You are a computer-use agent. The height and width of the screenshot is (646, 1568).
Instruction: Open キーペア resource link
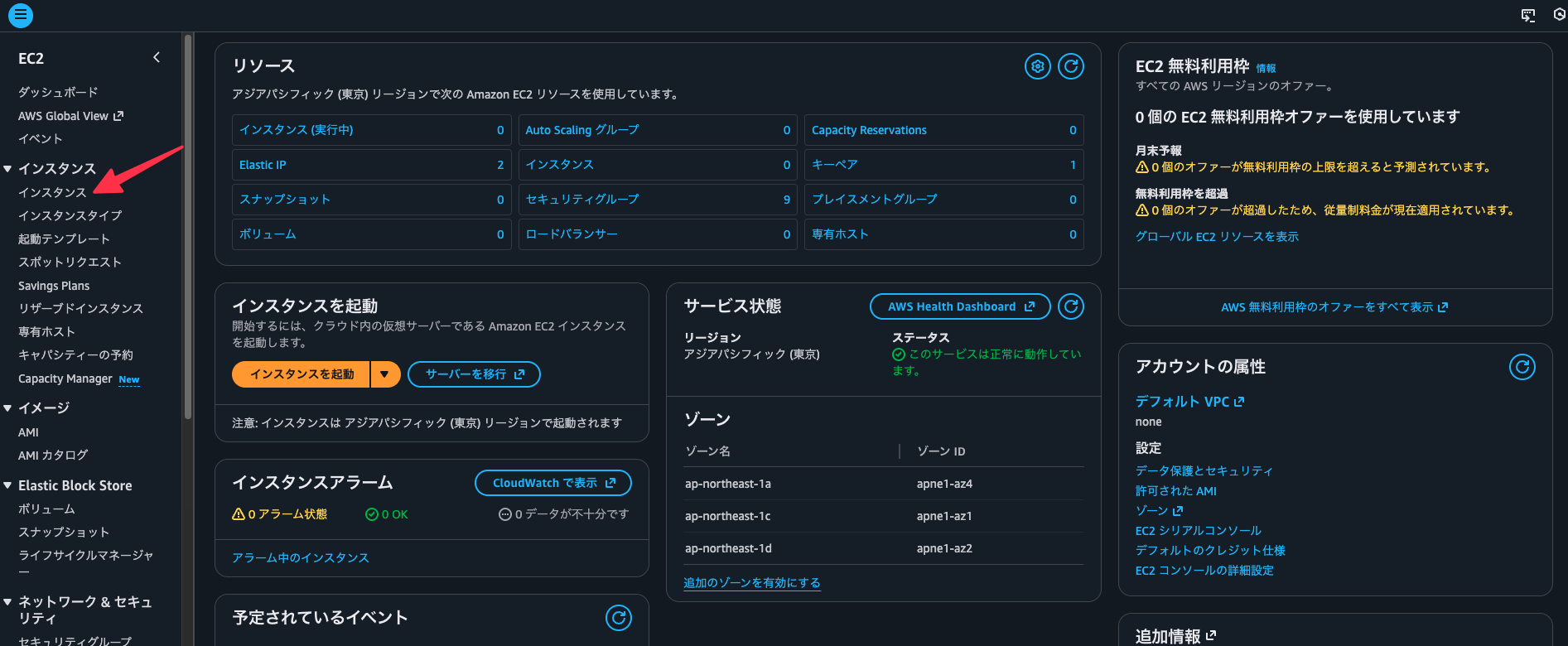pyautogui.click(x=834, y=165)
